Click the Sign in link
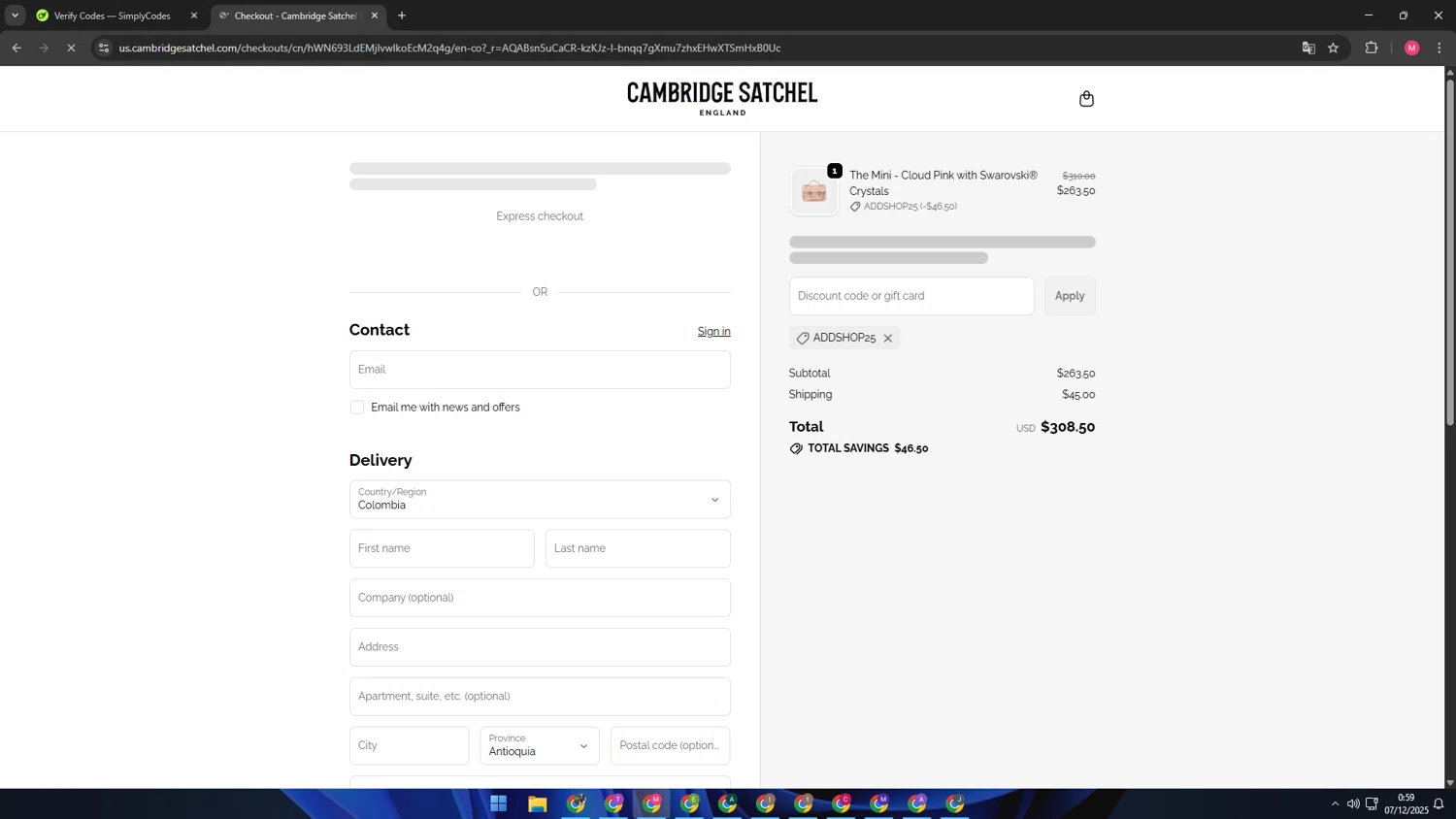The width and height of the screenshot is (1456, 819). 713,332
